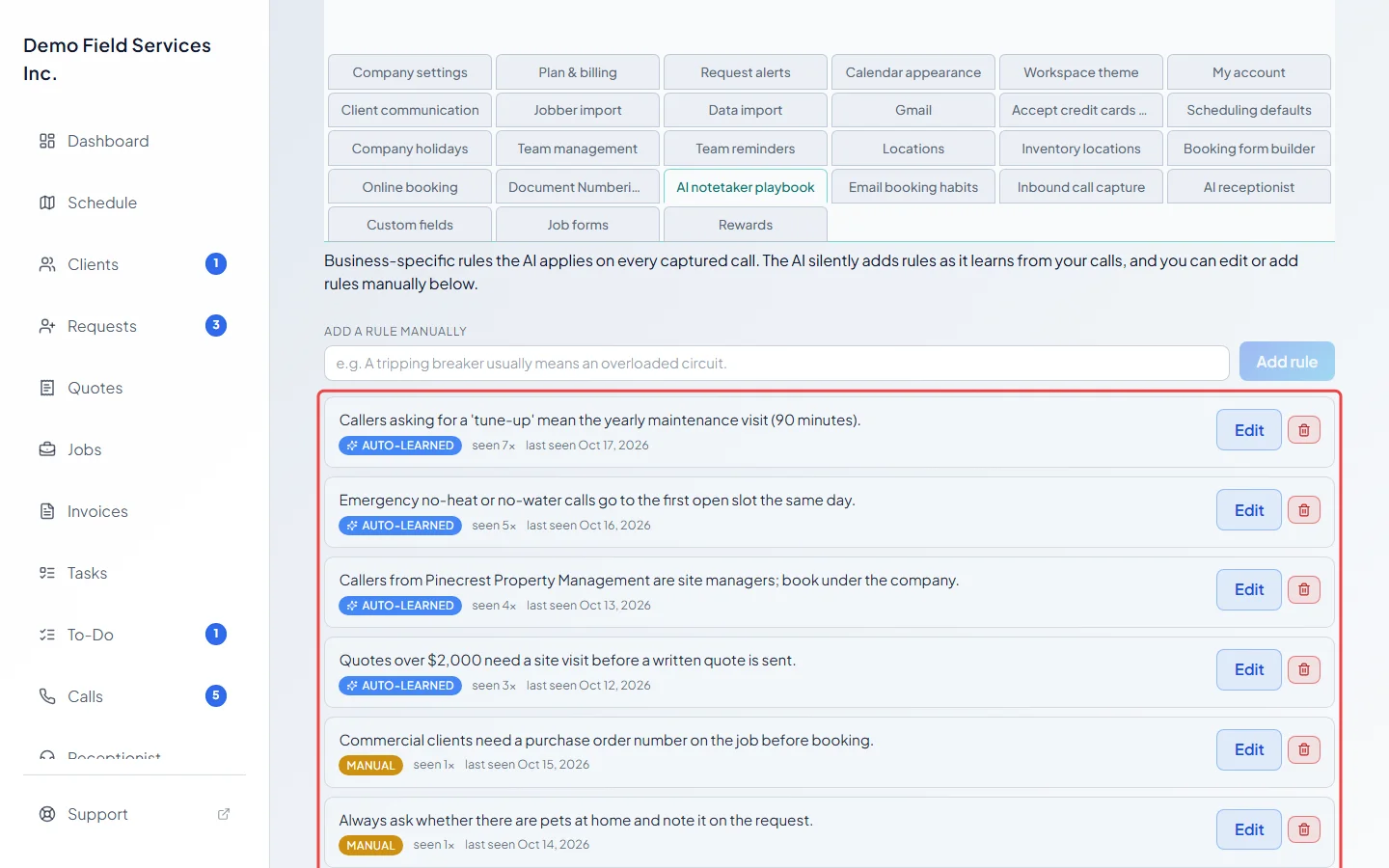Delete the emergency no-heat rule trash icon
1389x868 pixels.
click(1304, 510)
